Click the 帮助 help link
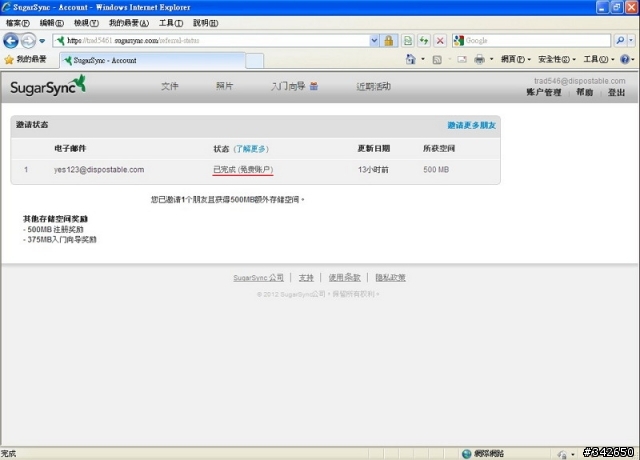The width and height of the screenshot is (640, 460). 584,92
